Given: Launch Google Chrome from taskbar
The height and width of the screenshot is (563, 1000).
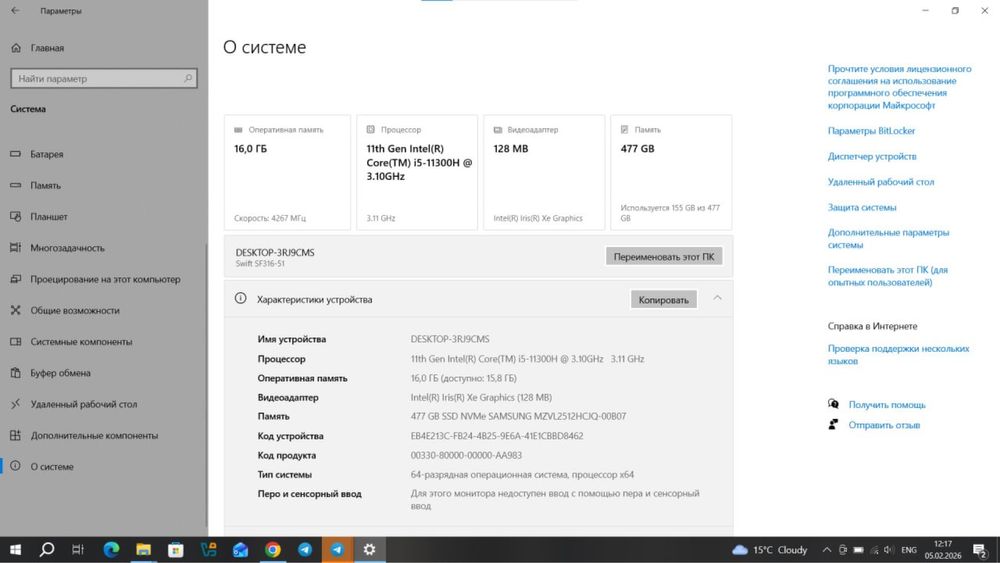Looking at the screenshot, I should (273, 550).
